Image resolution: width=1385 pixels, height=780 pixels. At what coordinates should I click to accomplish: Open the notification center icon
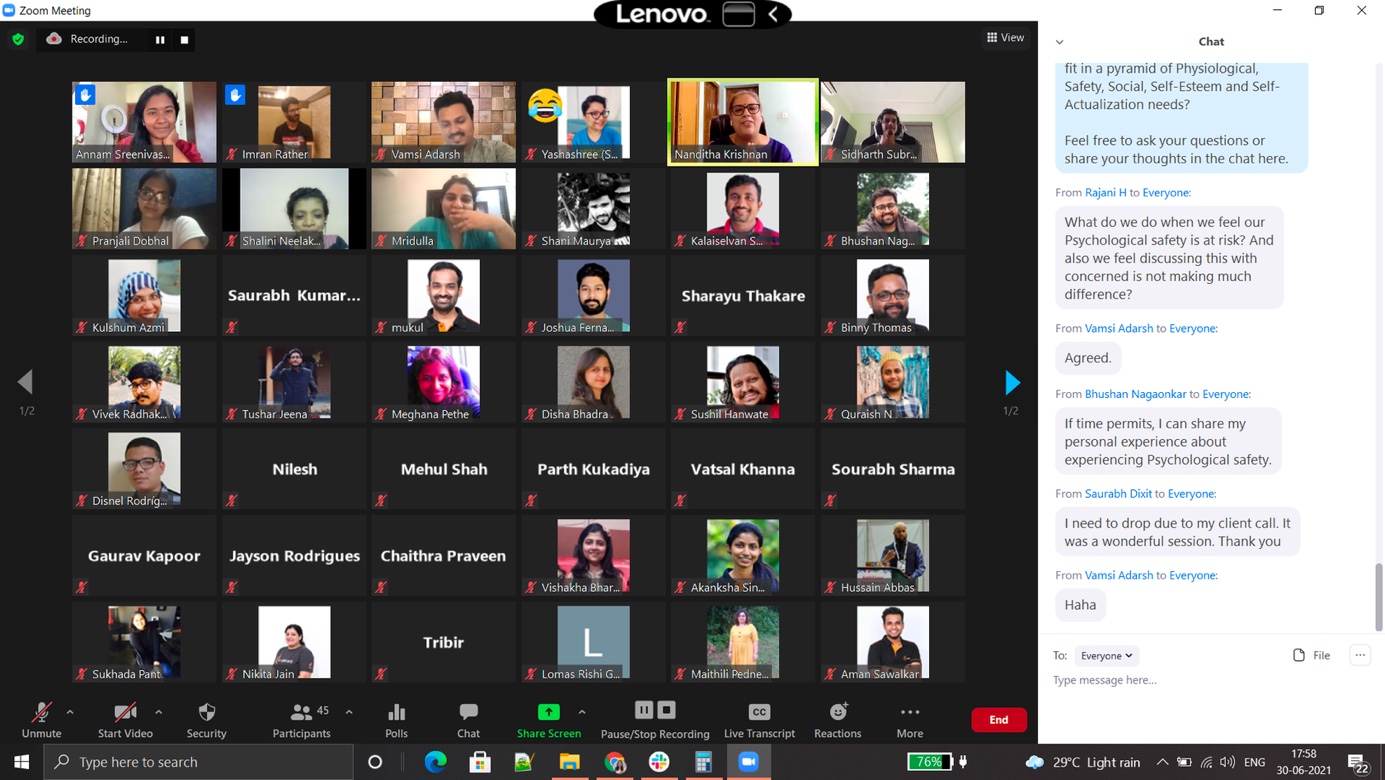click(x=1358, y=763)
